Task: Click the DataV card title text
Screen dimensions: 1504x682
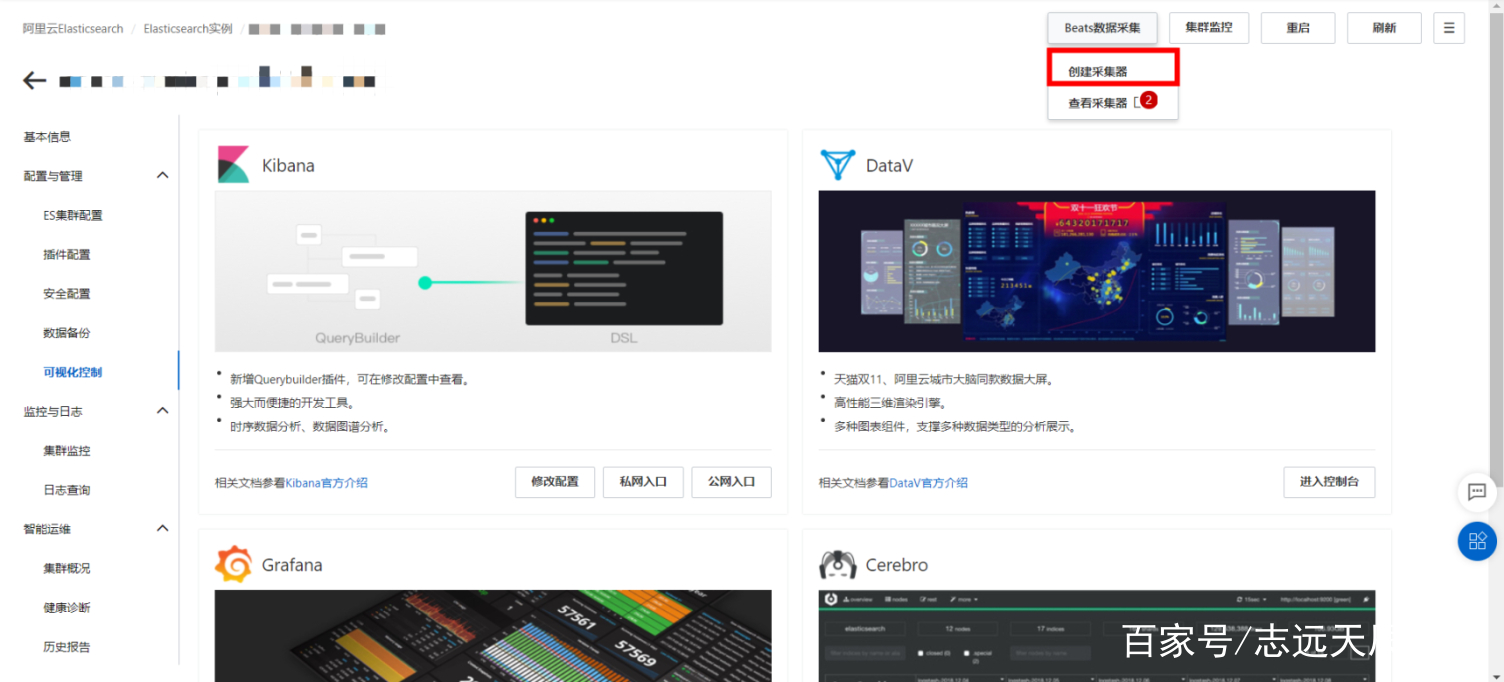Action: [x=889, y=165]
